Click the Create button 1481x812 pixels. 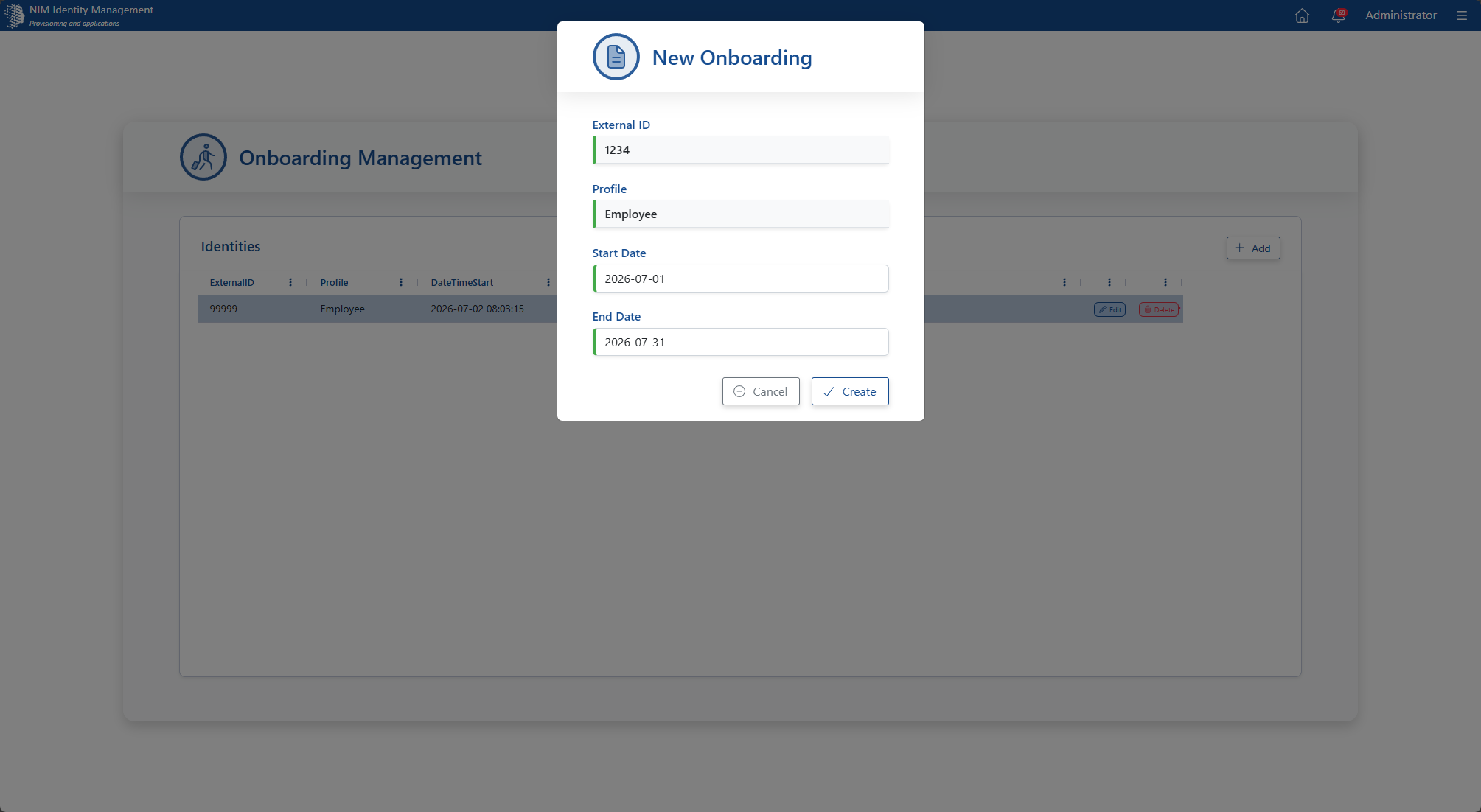[850, 391]
